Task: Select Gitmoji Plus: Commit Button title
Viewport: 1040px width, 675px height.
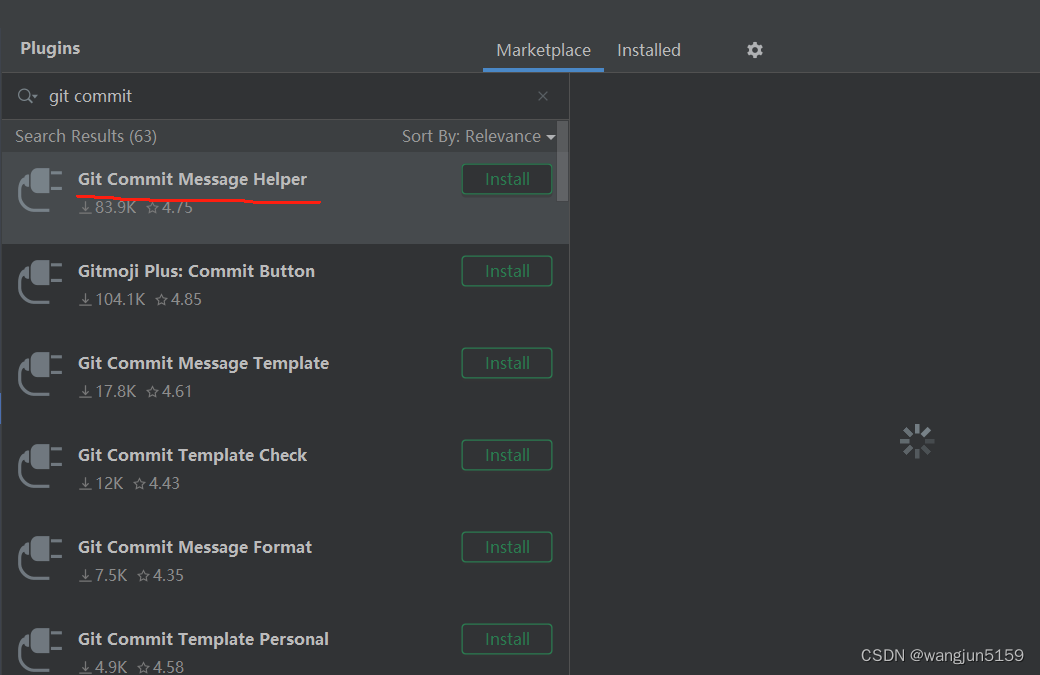Action: coord(196,271)
